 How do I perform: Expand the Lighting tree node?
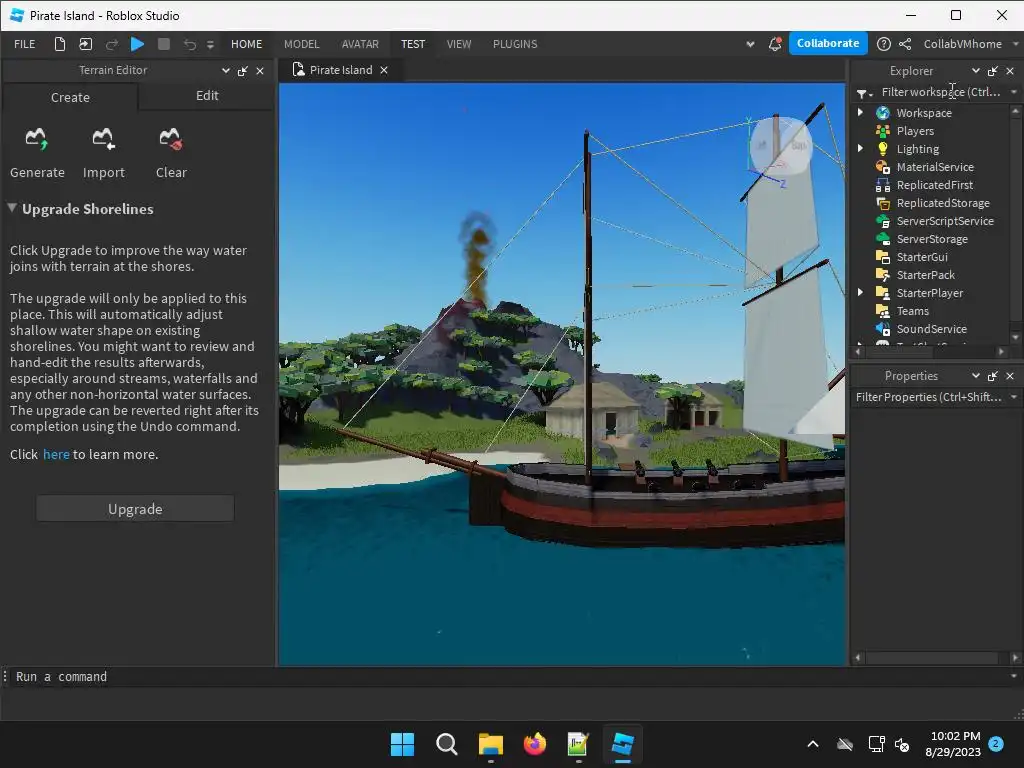pyautogui.click(x=860, y=148)
